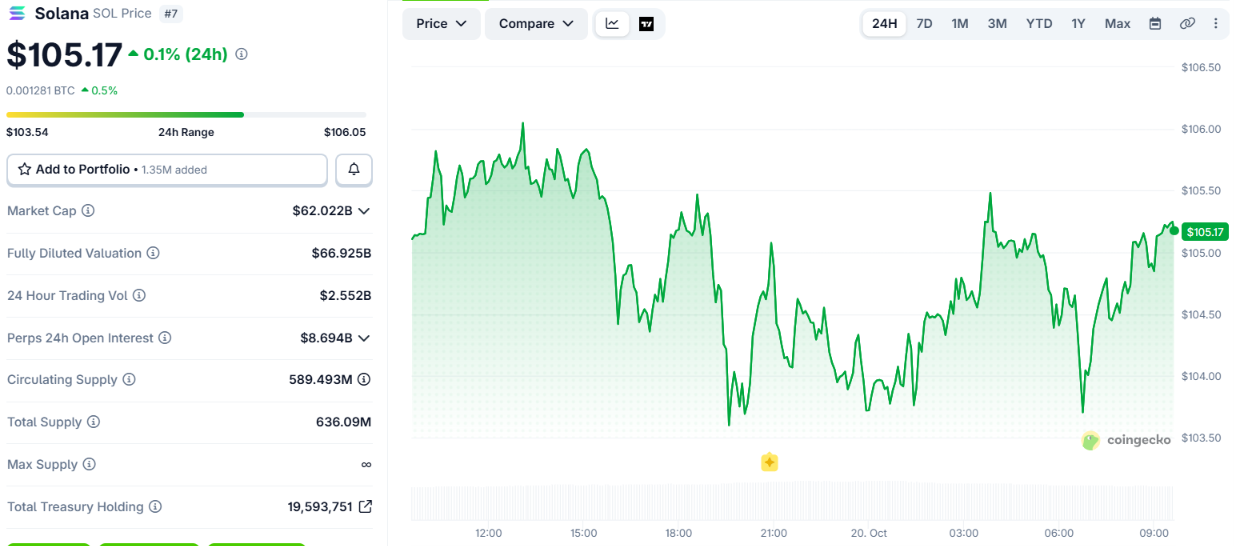Select the Max time range tab
The image size is (1234, 546).
(1117, 23)
